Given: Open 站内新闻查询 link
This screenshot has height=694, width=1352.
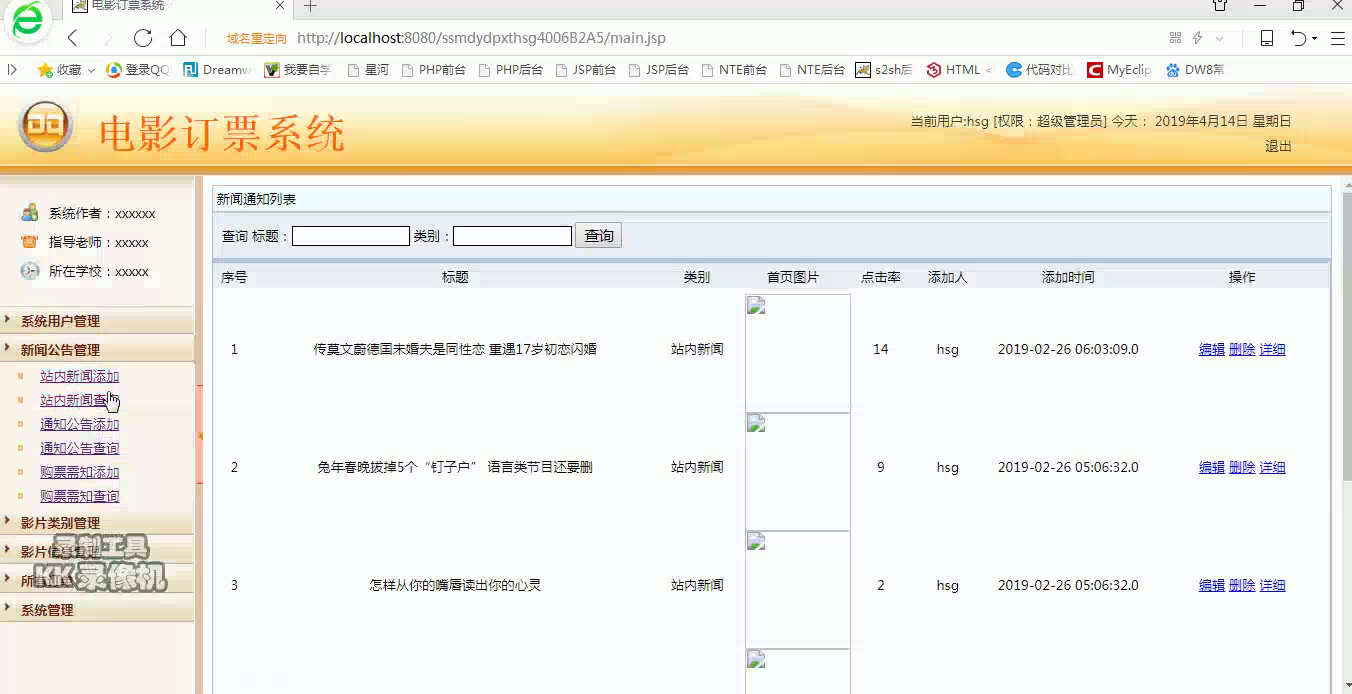Looking at the screenshot, I should tap(79, 400).
